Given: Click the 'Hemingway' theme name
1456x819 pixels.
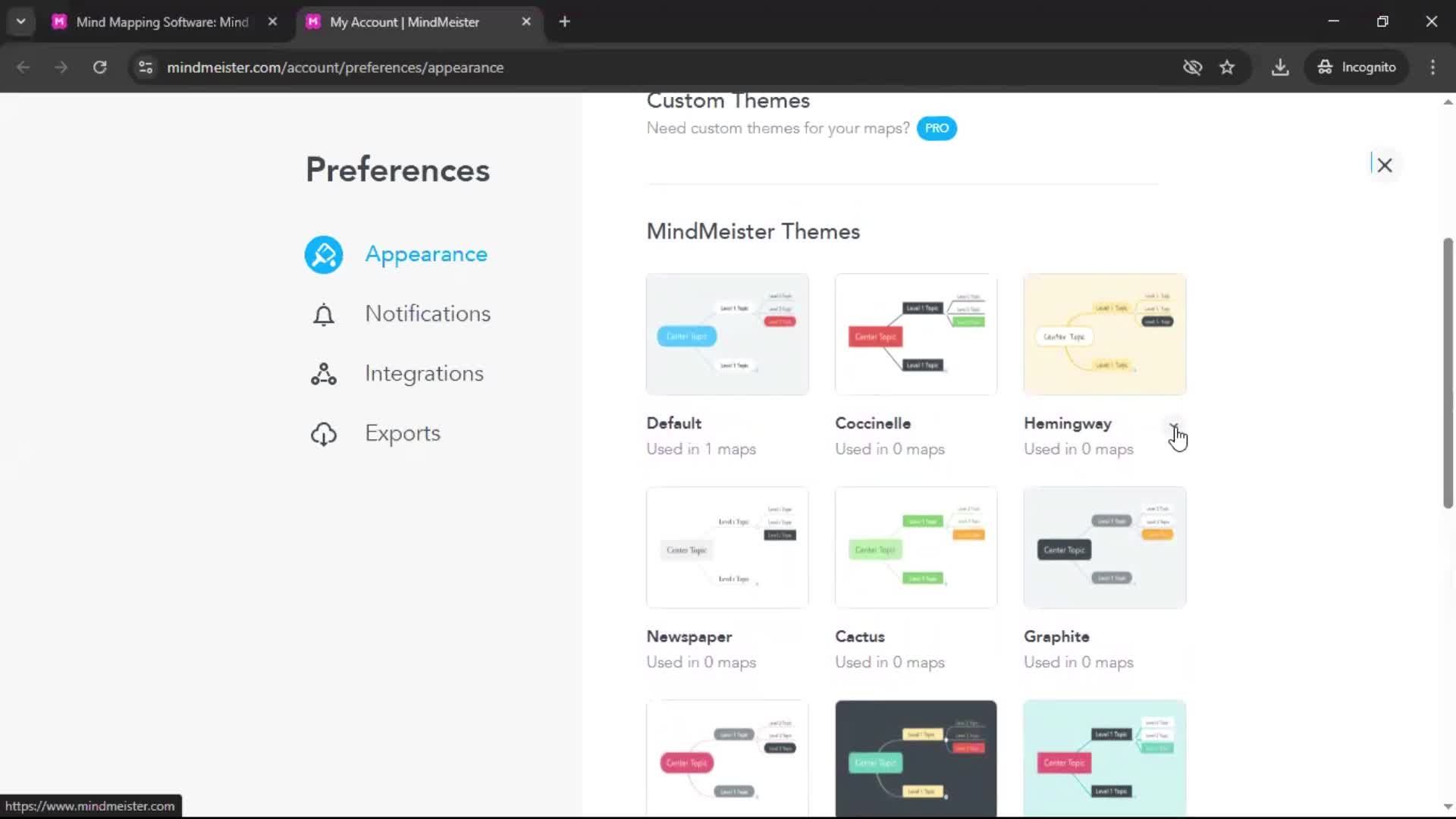Looking at the screenshot, I should (1068, 424).
